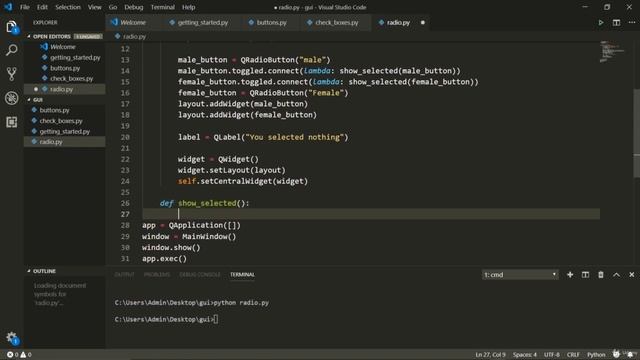The width and height of the screenshot is (640, 360).
Task: Switch to the buttons.py editor tab
Action: [271, 22]
